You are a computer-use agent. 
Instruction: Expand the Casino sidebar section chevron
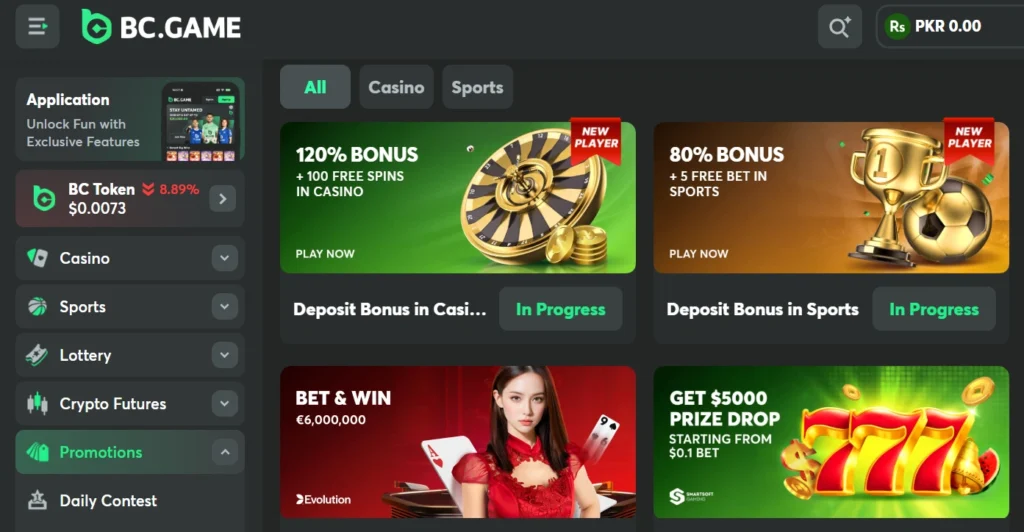pyautogui.click(x=225, y=258)
